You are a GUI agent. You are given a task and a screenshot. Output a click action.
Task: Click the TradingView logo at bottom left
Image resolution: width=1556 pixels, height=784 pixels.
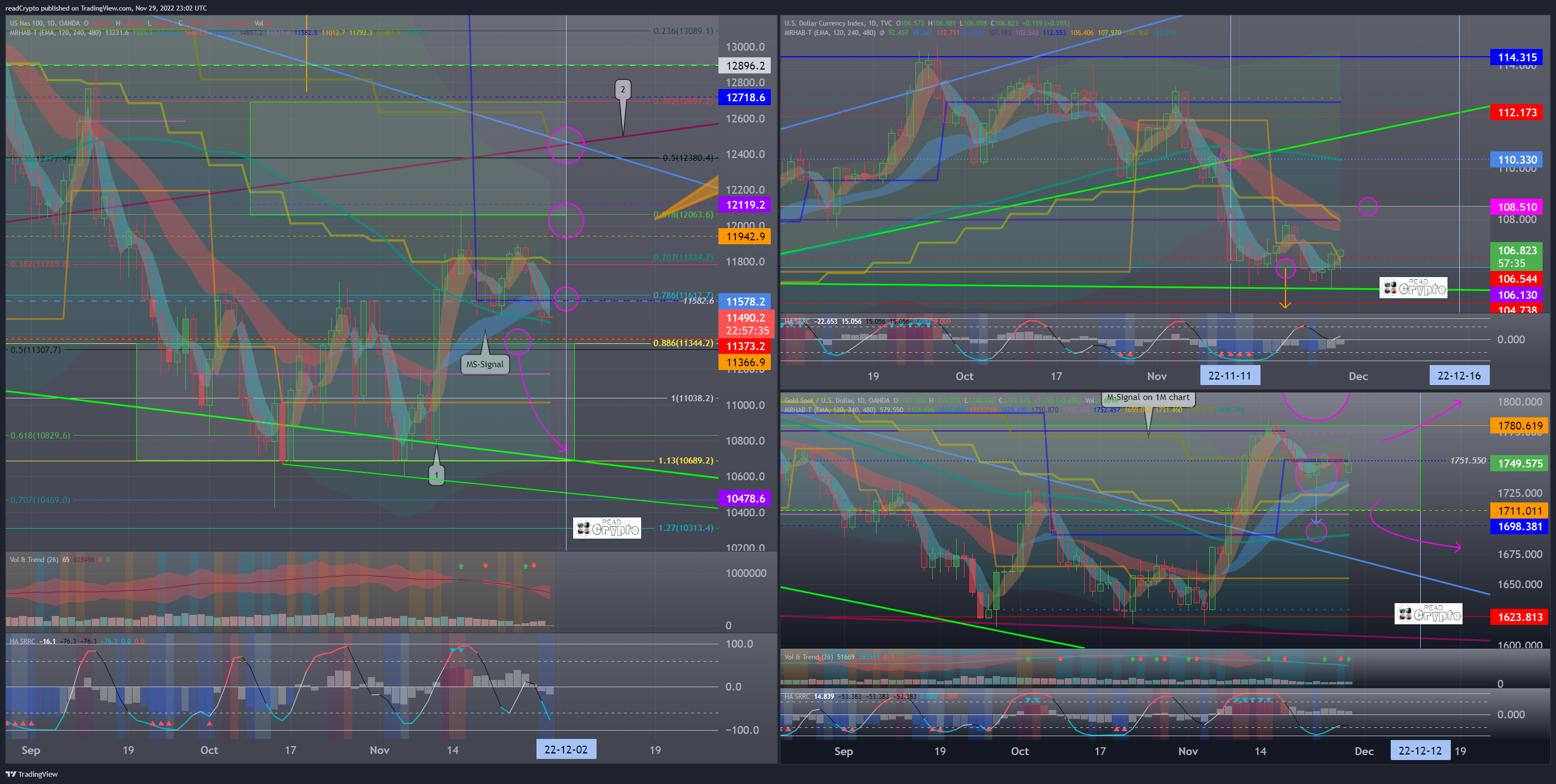[31, 774]
